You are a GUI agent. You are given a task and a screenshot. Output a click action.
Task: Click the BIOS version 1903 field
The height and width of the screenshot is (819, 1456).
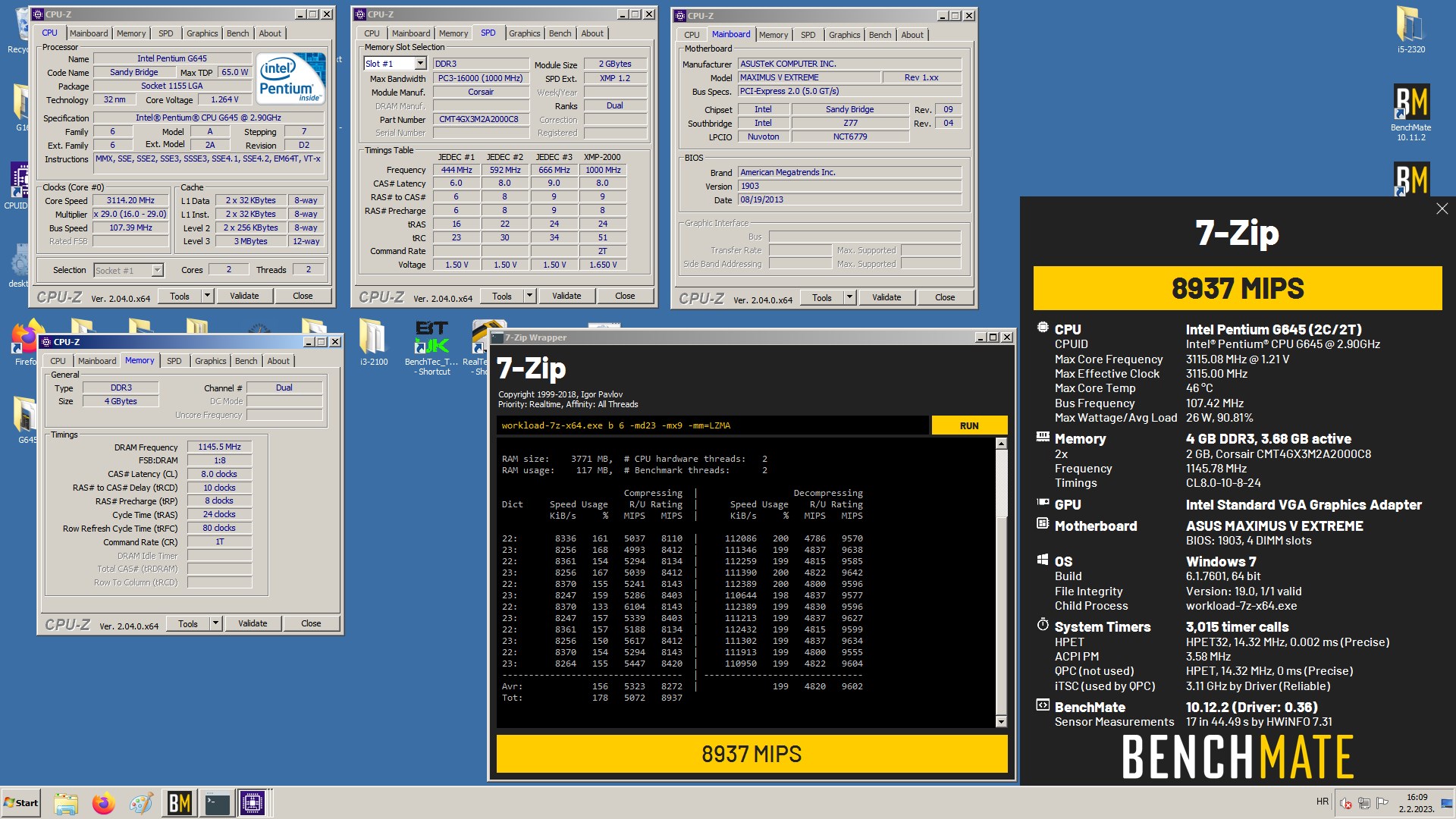tap(850, 186)
